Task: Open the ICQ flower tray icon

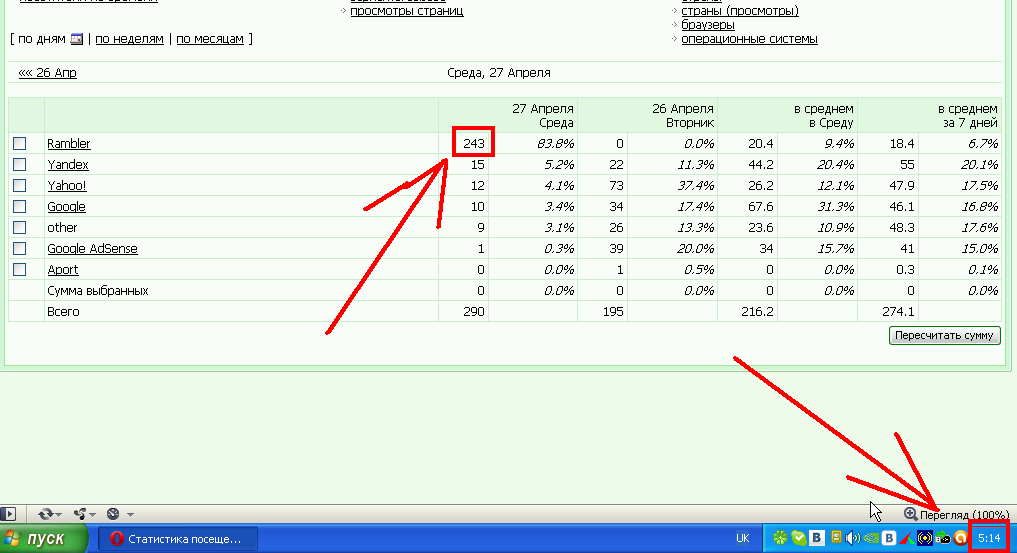Action: [x=780, y=538]
